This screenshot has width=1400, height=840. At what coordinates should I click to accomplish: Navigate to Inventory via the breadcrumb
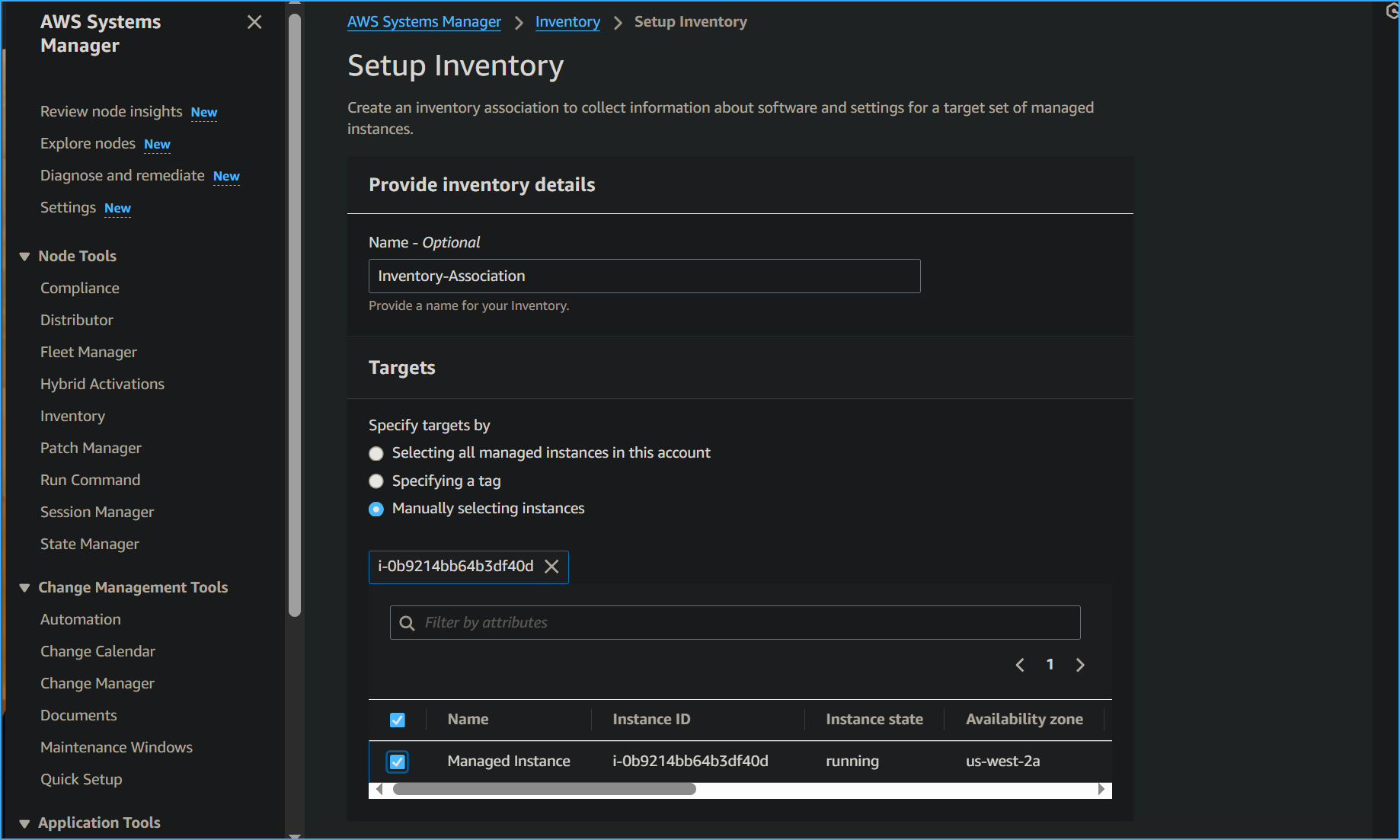567,21
